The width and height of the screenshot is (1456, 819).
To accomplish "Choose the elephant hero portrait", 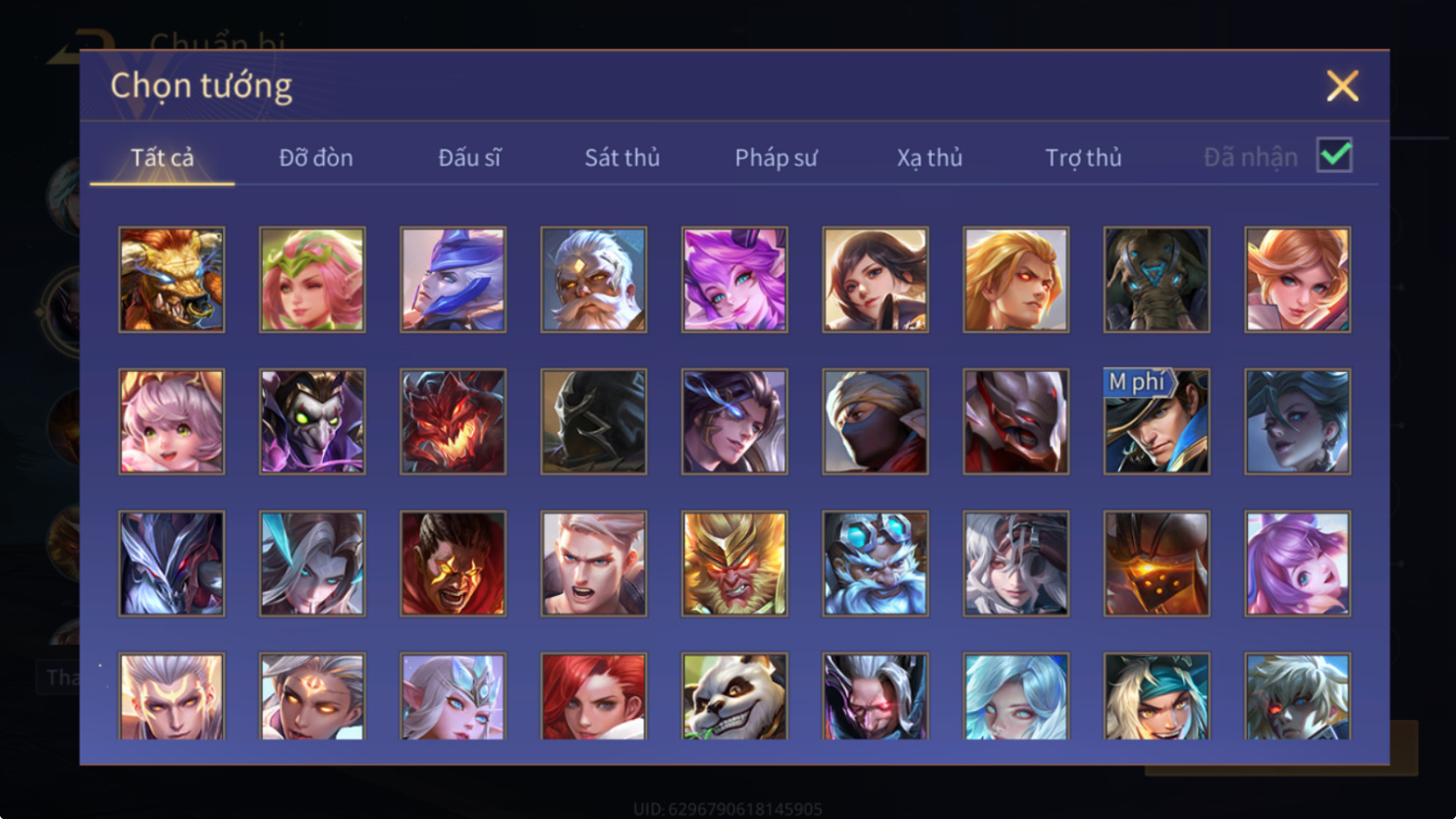I will tap(1157, 280).
